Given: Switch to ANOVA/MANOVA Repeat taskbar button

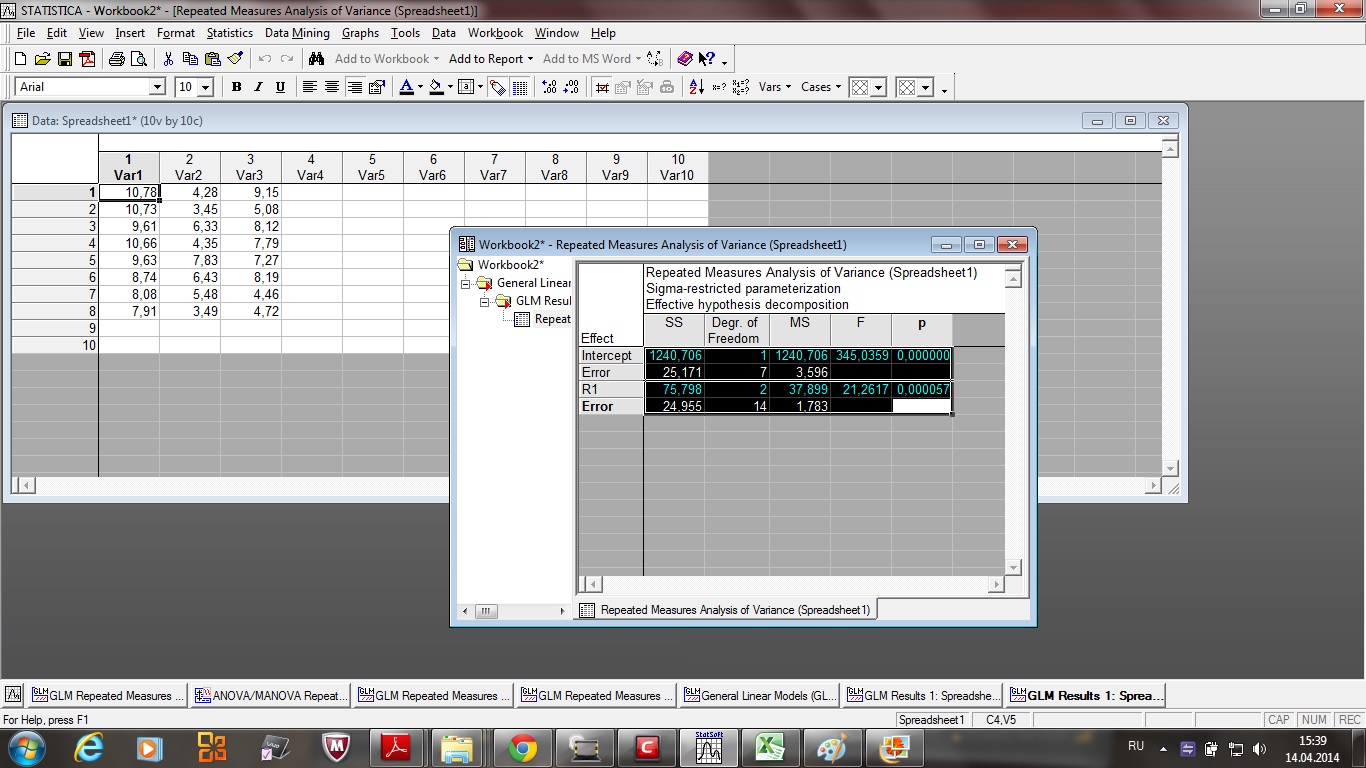Looking at the screenshot, I should click(270, 695).
